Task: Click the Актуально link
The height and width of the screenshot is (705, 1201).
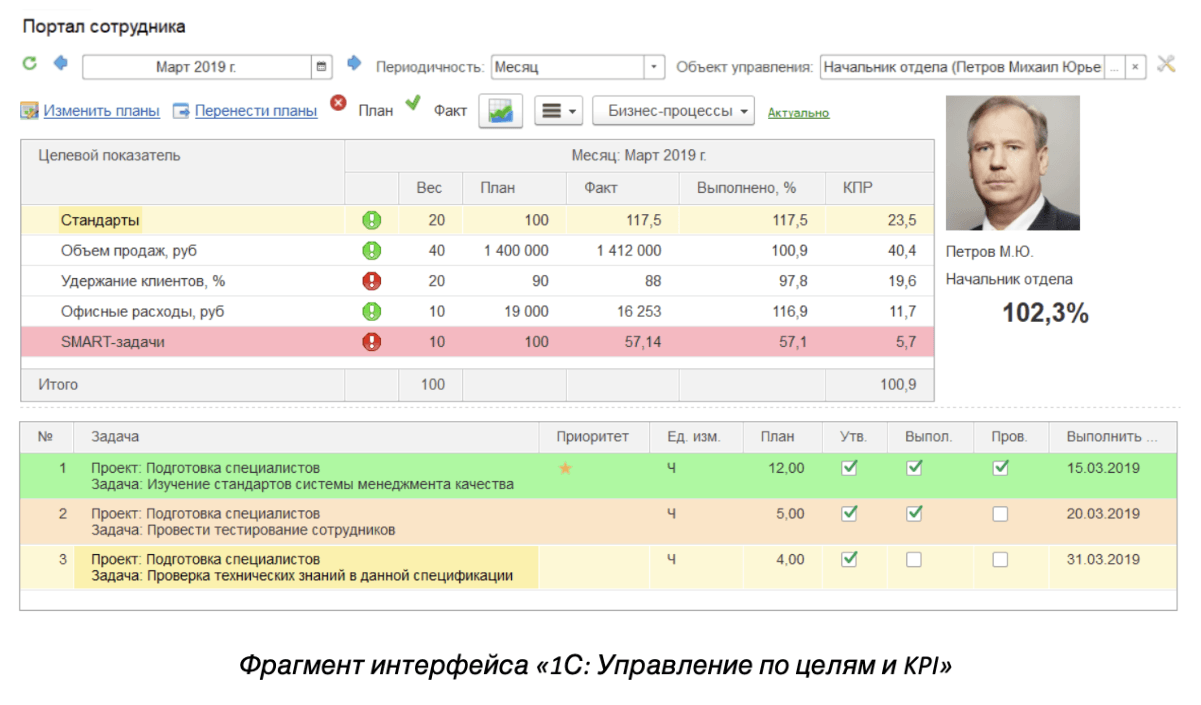Action: [798, 113]
